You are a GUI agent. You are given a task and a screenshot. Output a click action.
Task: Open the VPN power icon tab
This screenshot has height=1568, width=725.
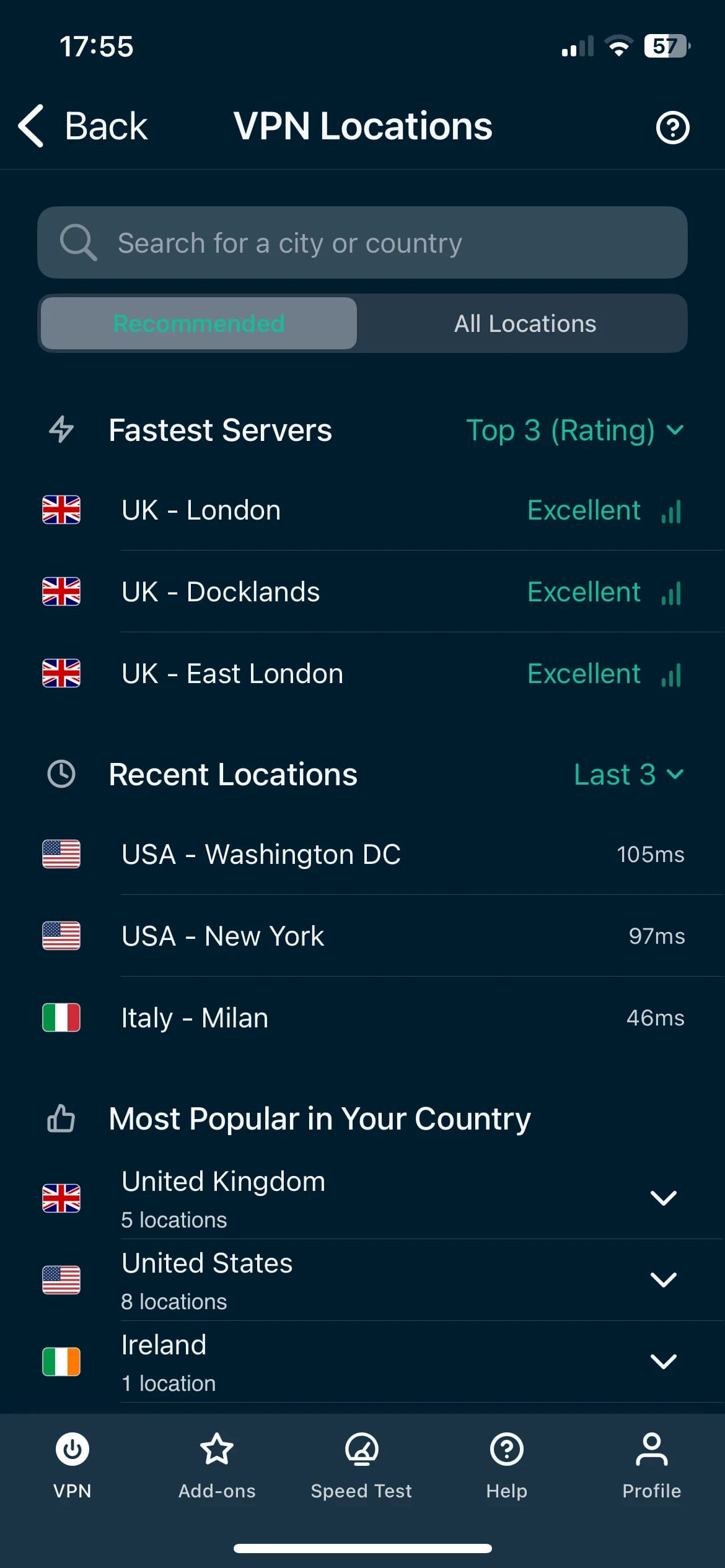[x=72, y=1450]
